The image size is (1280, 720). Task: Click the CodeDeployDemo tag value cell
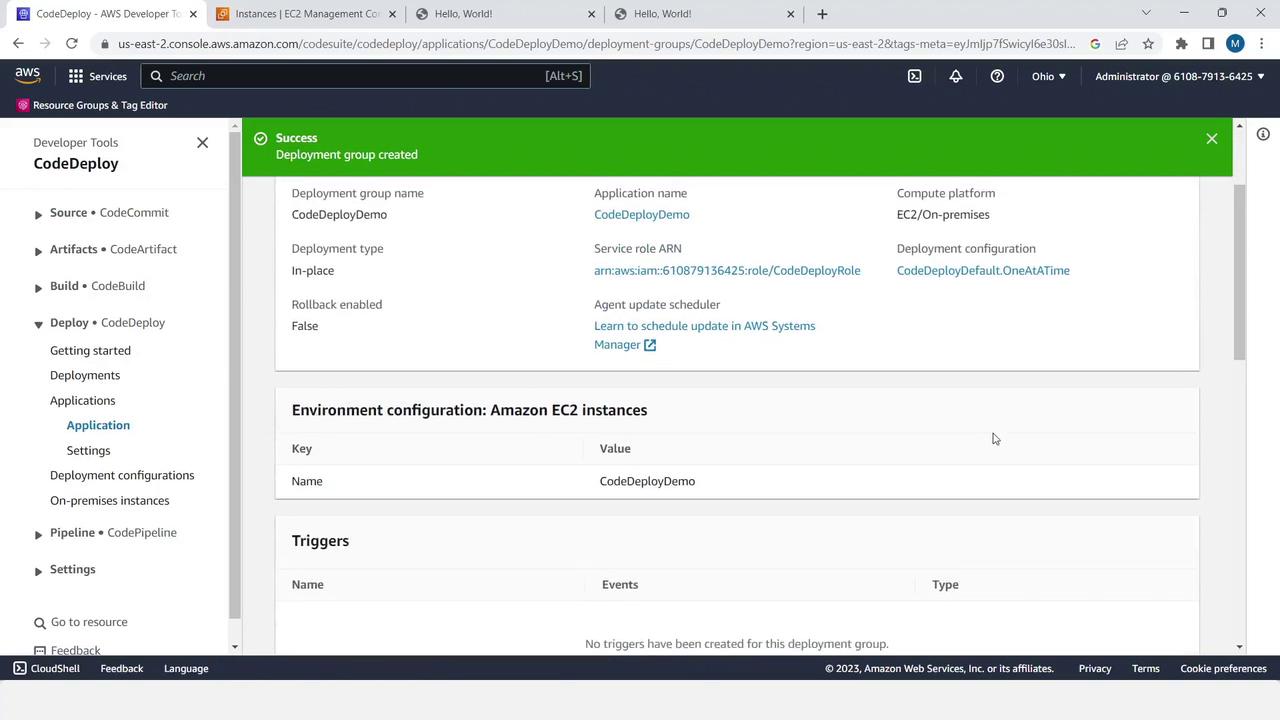click(647, 481)
